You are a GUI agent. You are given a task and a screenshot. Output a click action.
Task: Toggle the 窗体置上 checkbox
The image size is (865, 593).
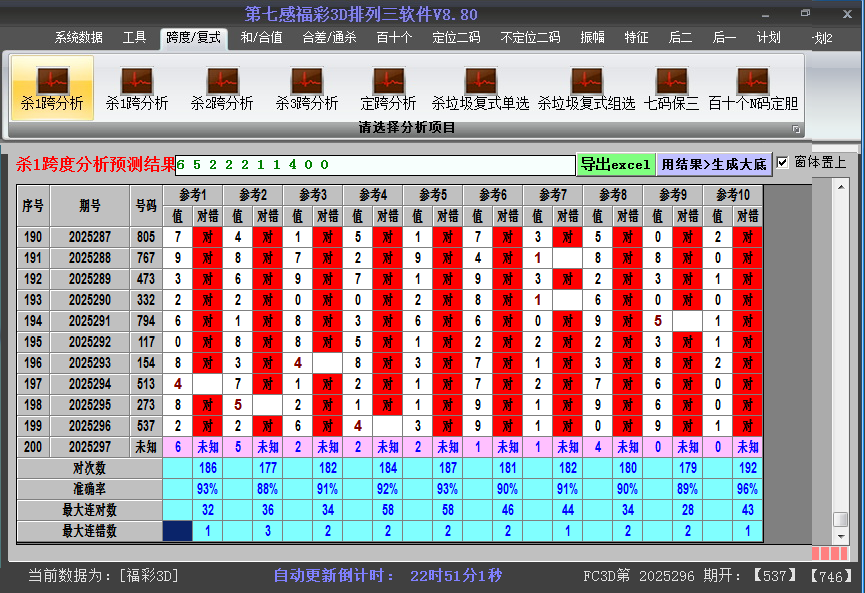783,162
